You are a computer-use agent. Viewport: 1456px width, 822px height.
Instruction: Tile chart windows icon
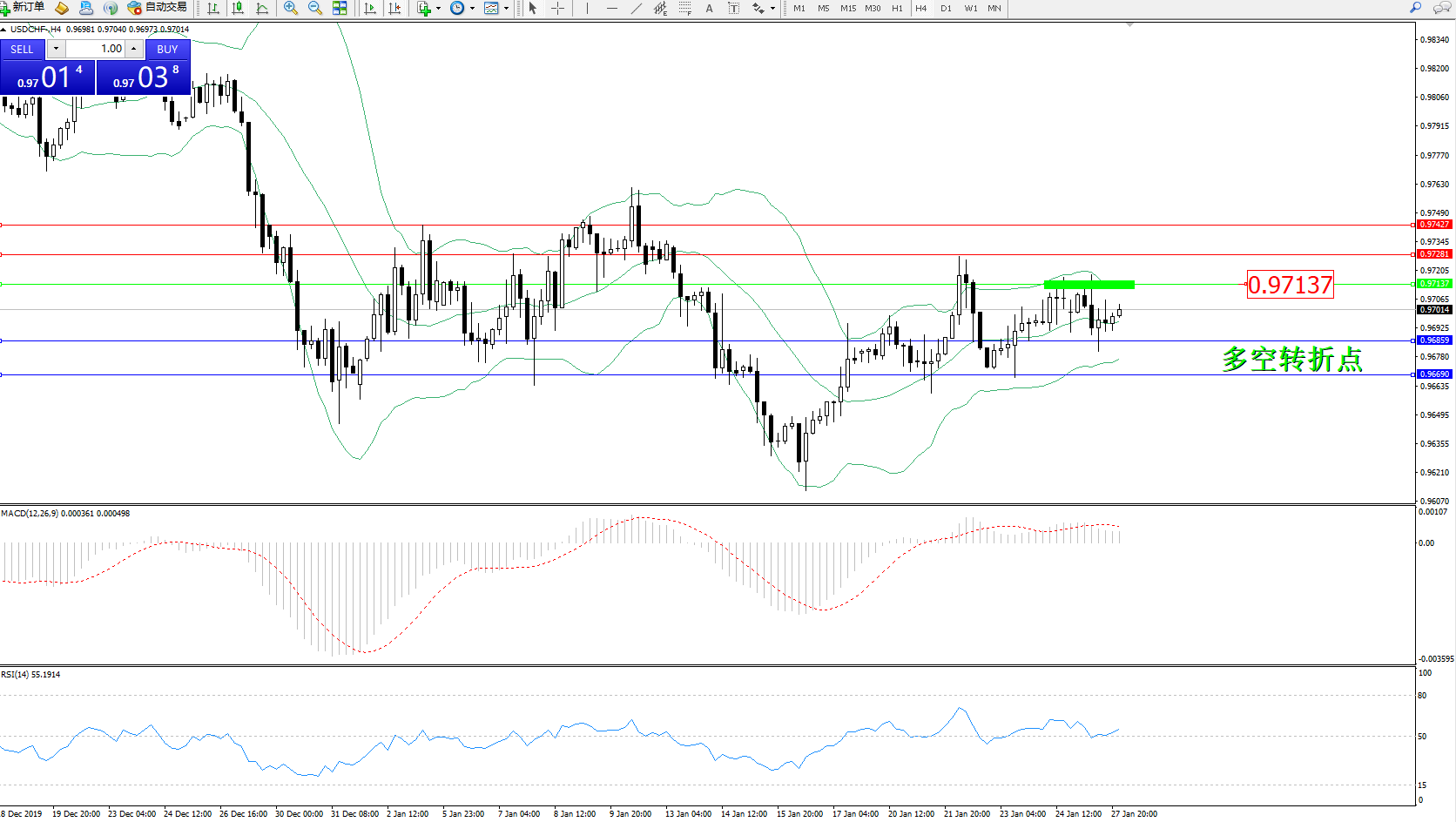(x=340, y=8)
